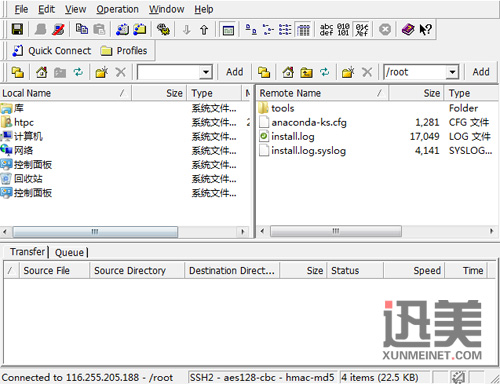
Task: Click the upload arrow icon
Action: [x=204, y=30]
